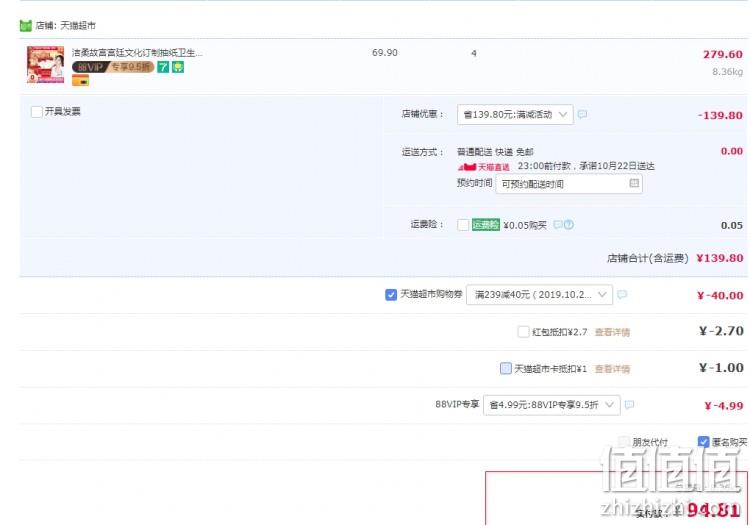Click the green 运费险 label badge

[485, 225]
